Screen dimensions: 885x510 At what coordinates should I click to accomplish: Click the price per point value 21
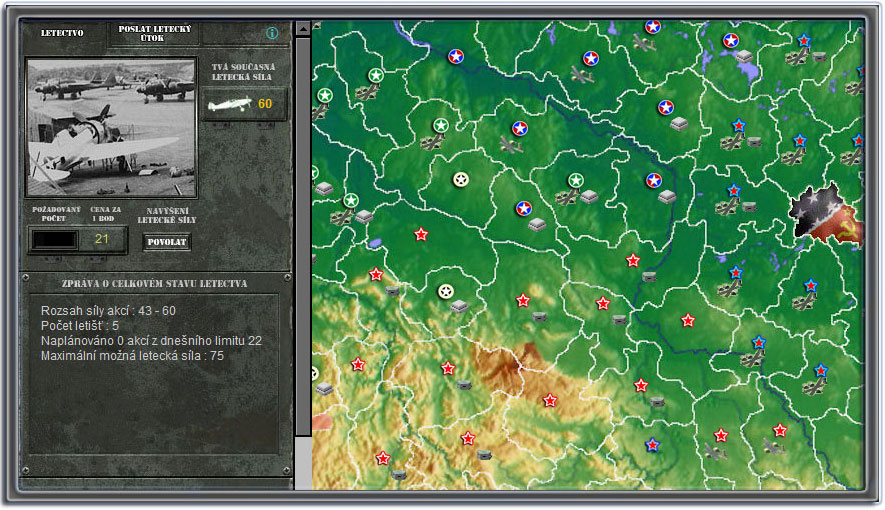coord(101,239)
